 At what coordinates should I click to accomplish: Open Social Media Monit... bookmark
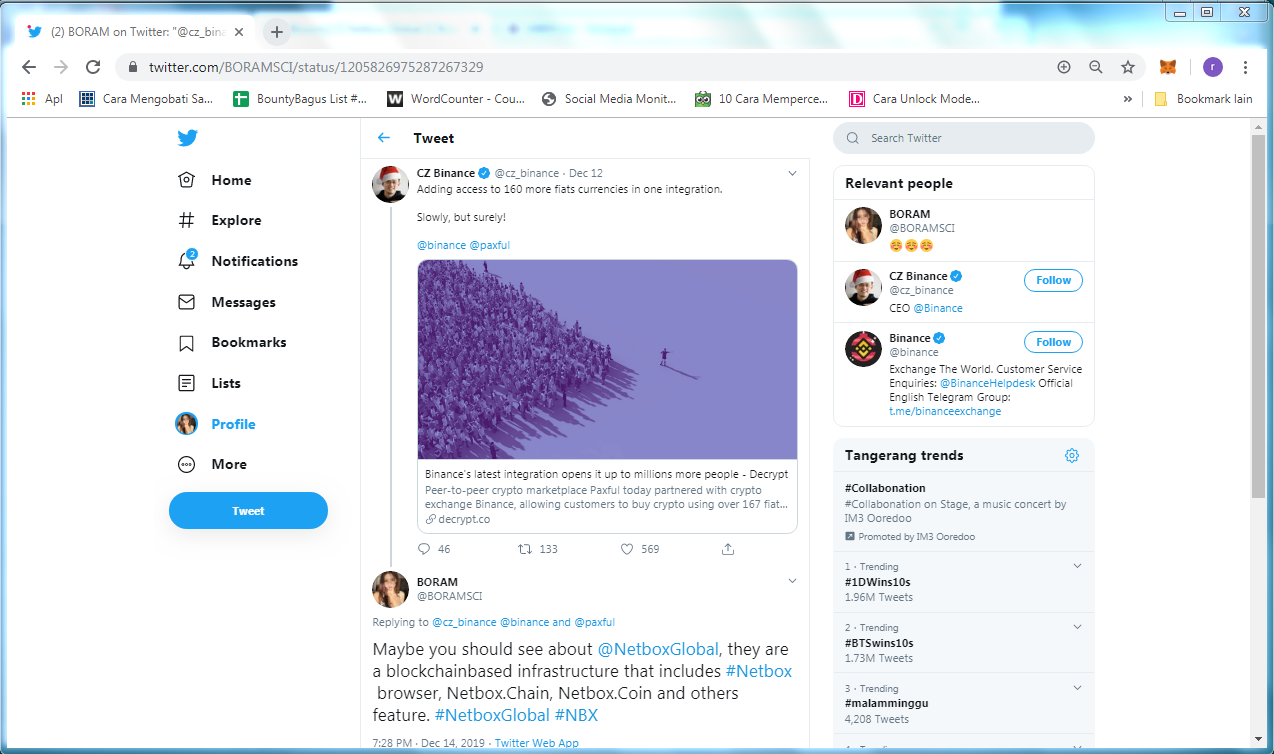[x=609, y=99]
